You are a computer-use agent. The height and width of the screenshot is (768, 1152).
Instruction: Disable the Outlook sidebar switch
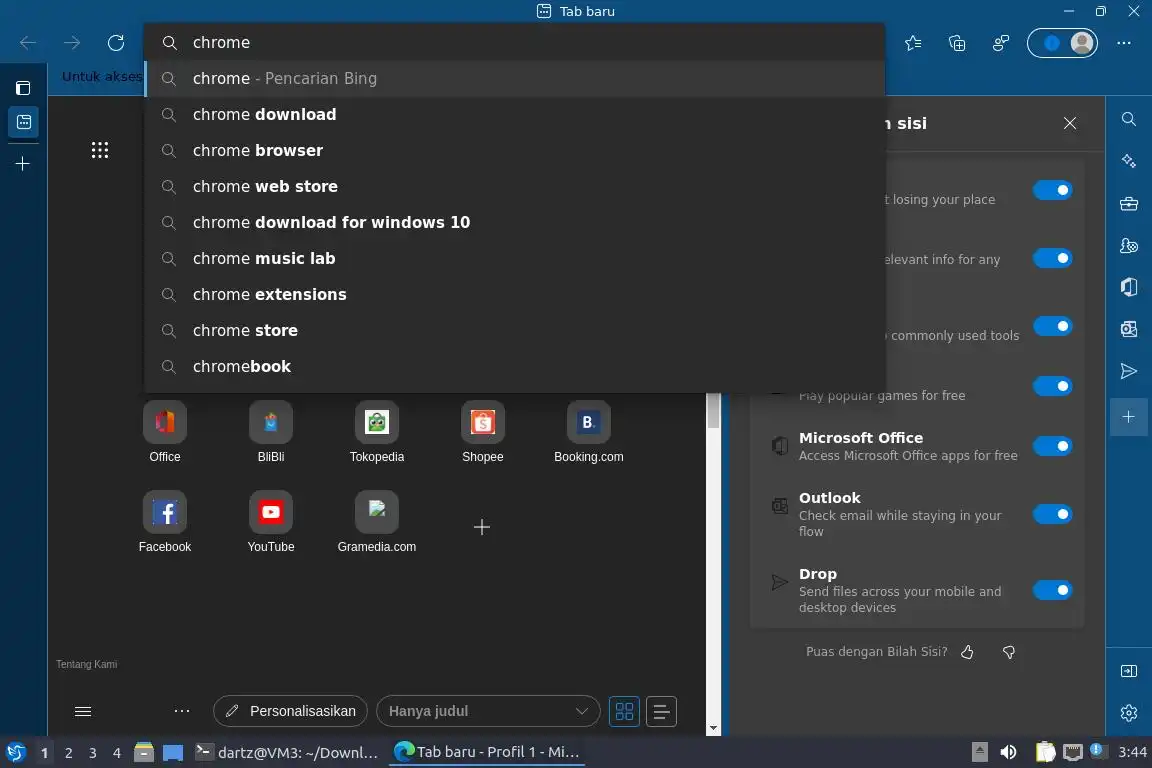click(x=1052, y=514)
